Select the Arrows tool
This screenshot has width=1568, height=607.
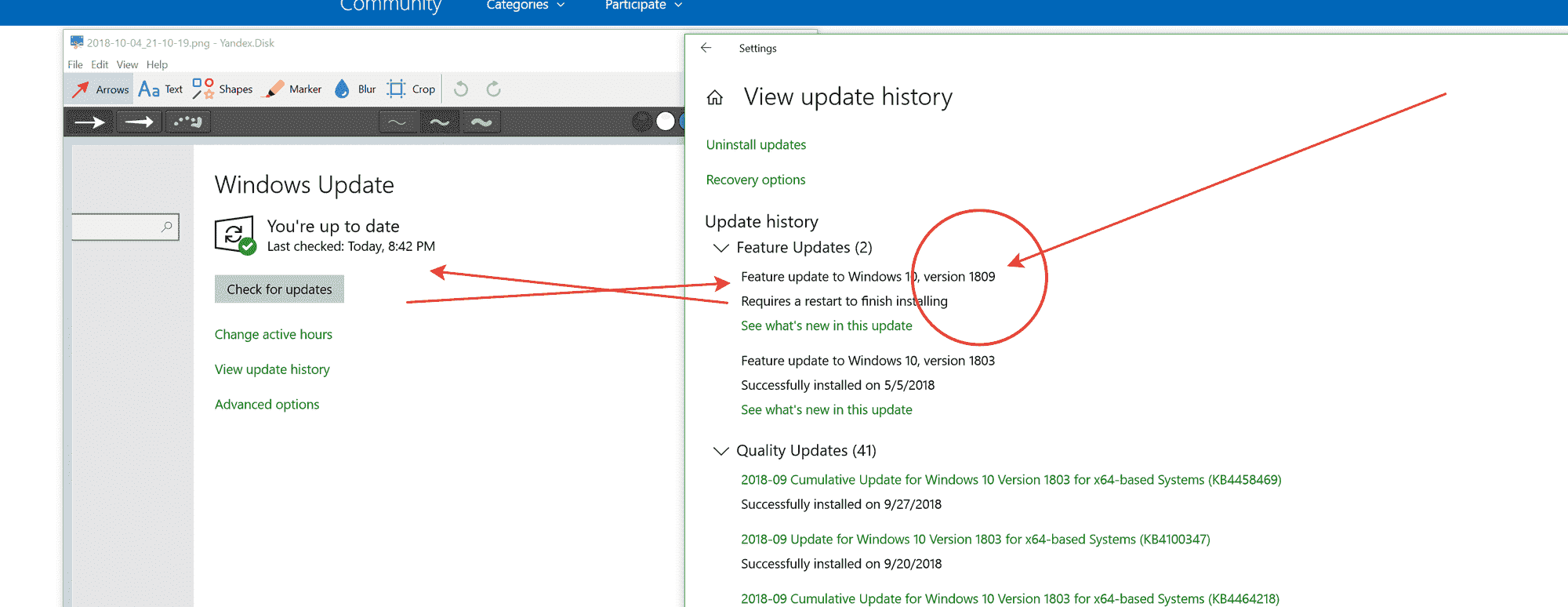[100, 89]
